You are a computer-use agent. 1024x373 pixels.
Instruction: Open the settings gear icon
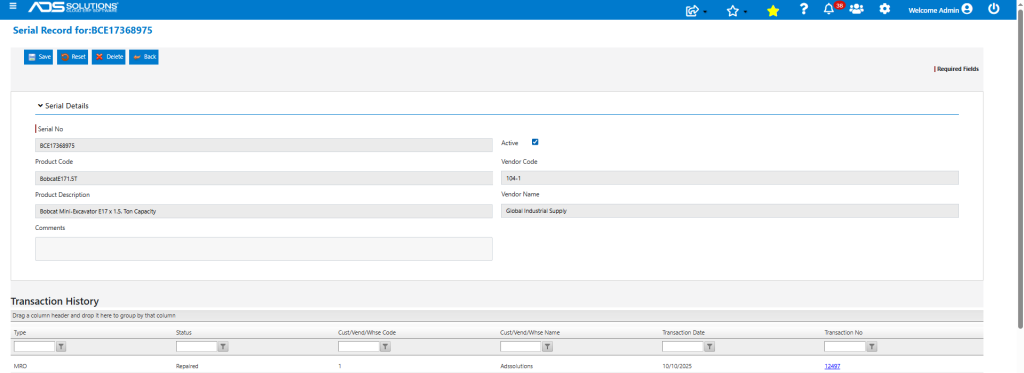tap(884, 9)
